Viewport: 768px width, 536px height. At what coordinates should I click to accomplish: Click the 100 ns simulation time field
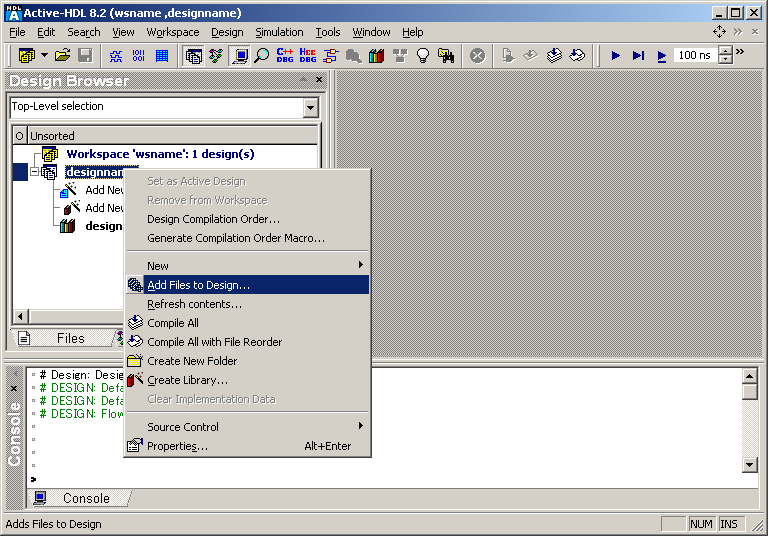click(x=696, y=55)
